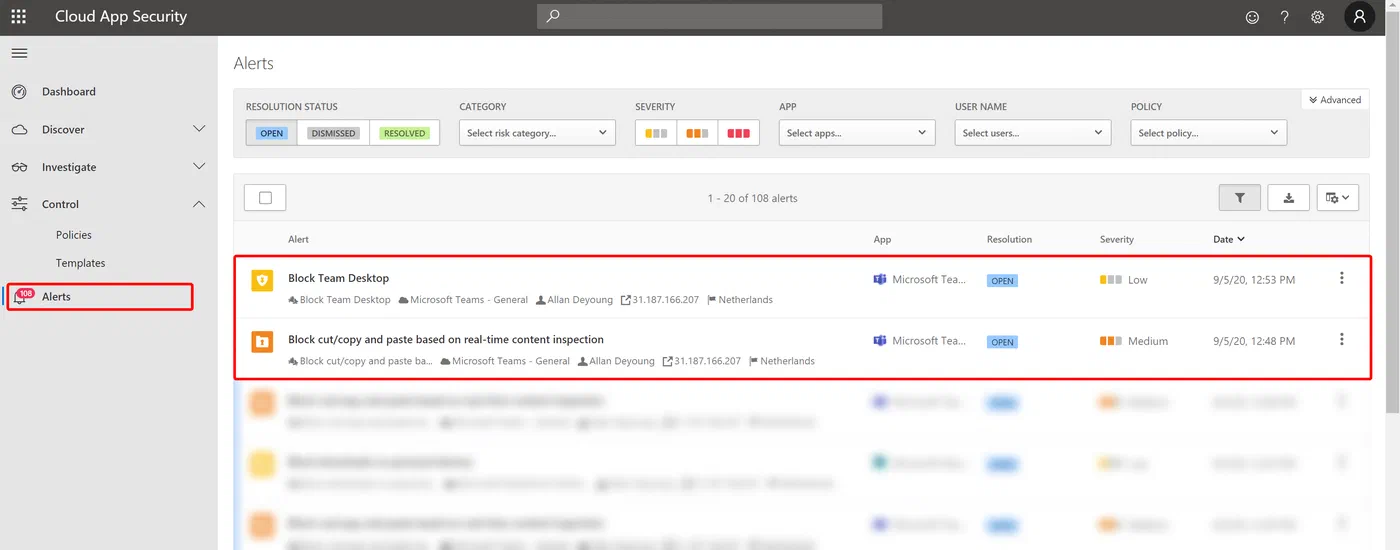Screen dimensions: 1400x550
Task: Click the Discover cloud icon
Action: [x=19, y=130]
